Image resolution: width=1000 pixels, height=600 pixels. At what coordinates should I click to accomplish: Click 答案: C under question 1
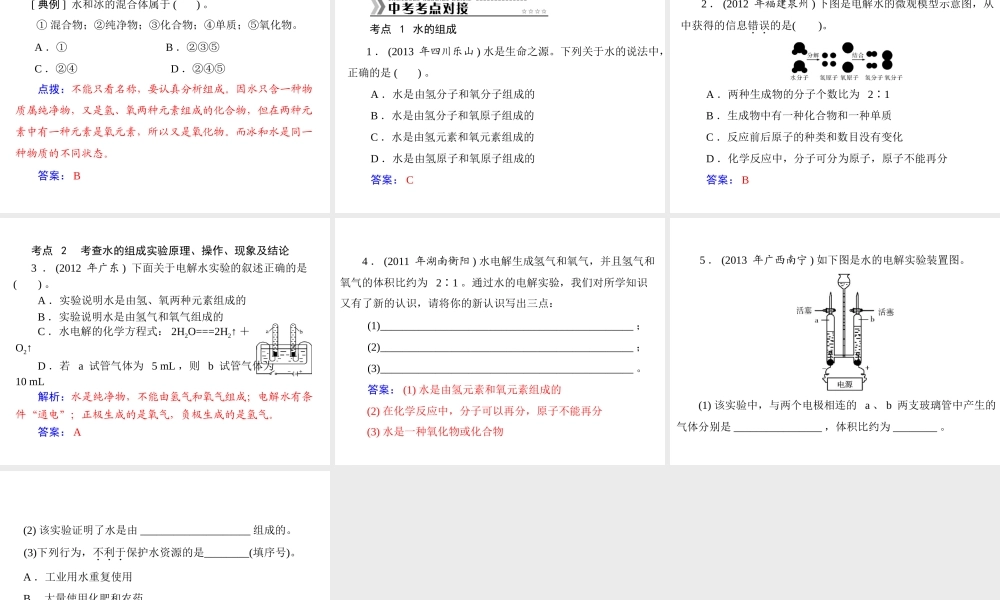pyautogui.click(x=392, y=180)
